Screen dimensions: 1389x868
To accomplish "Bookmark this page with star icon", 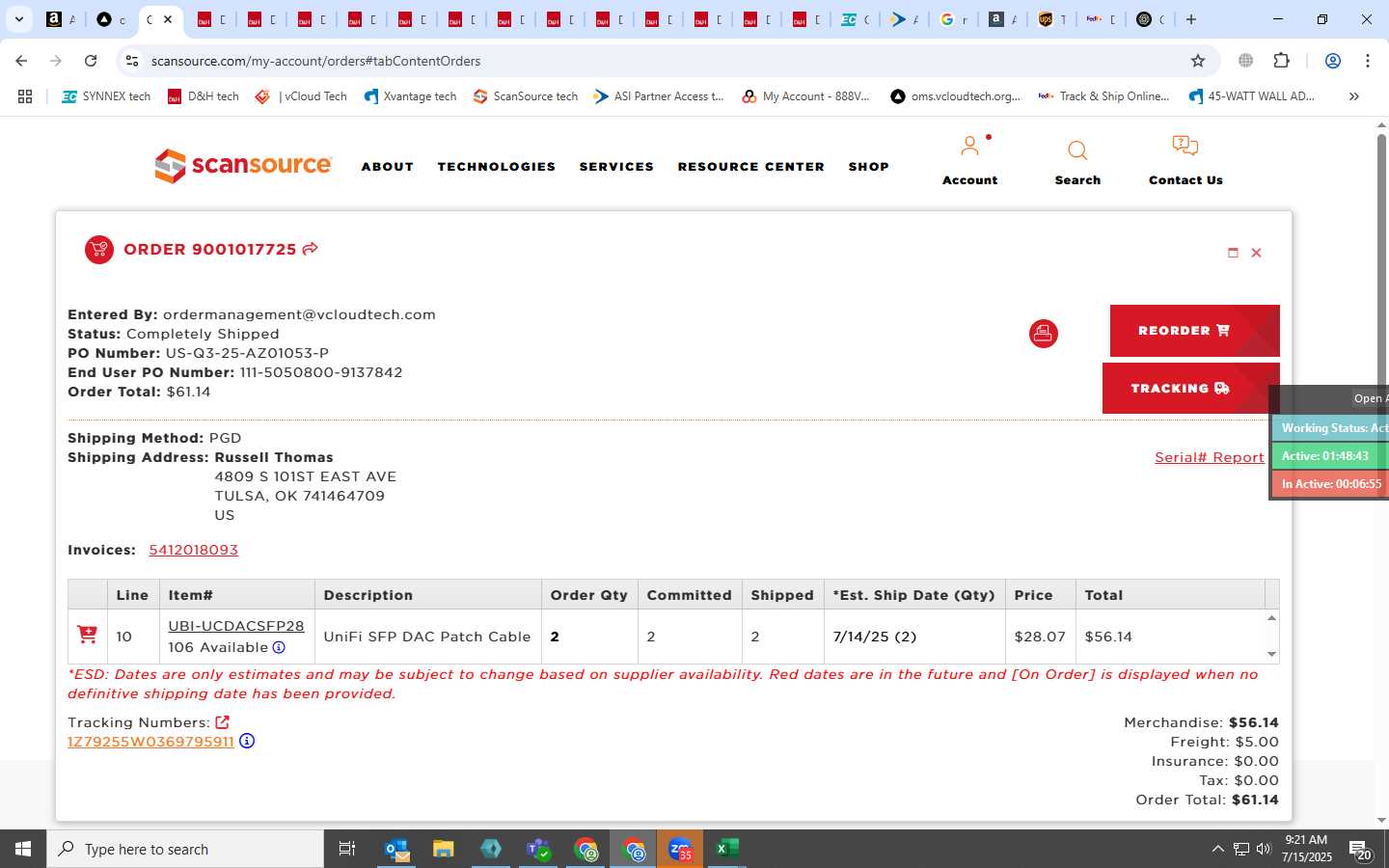I will 1198,61.
